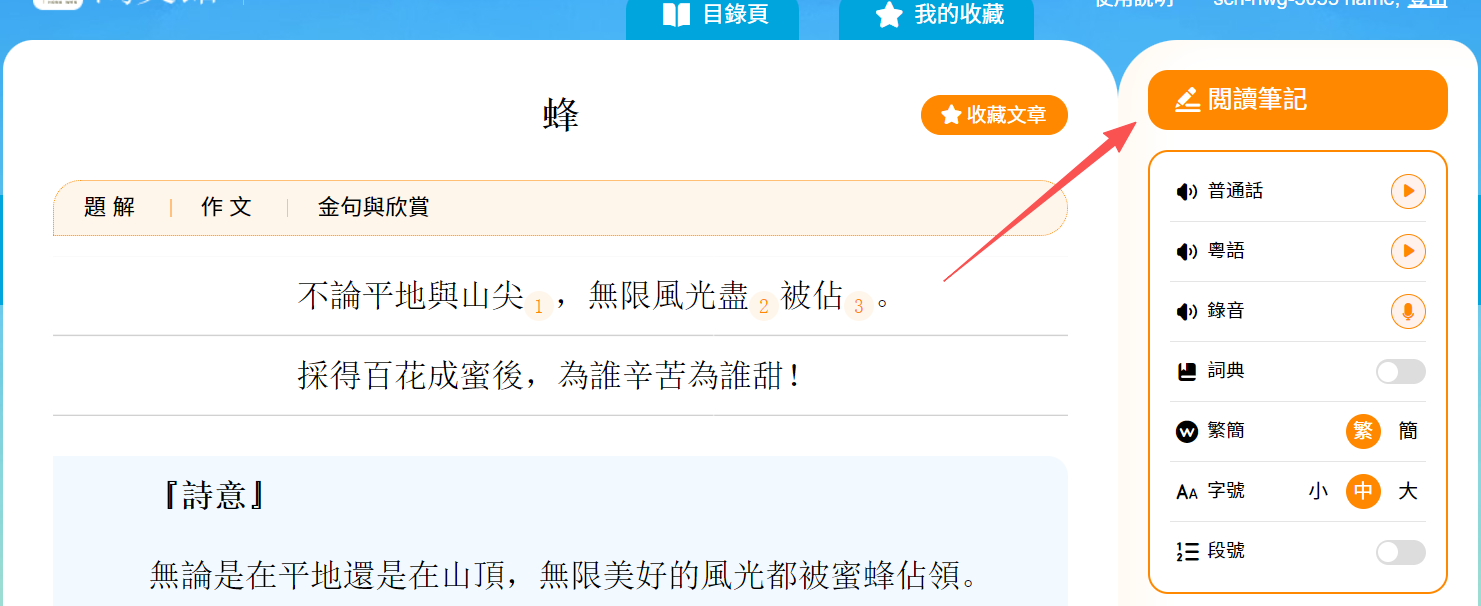Toggle the 詞典 dictionary switch
Viewport: 1481px width, 606px height.
point(1400,372)
